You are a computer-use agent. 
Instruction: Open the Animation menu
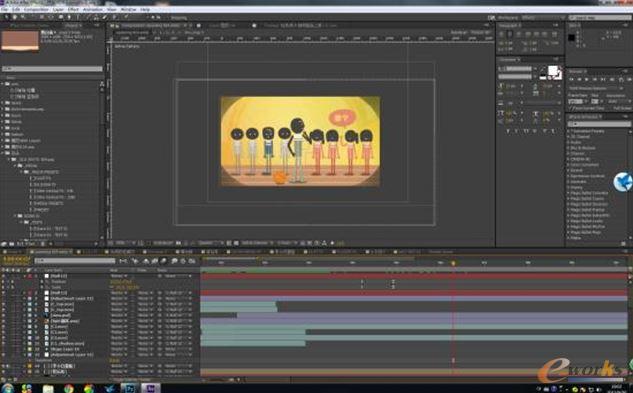coord(93,9)
